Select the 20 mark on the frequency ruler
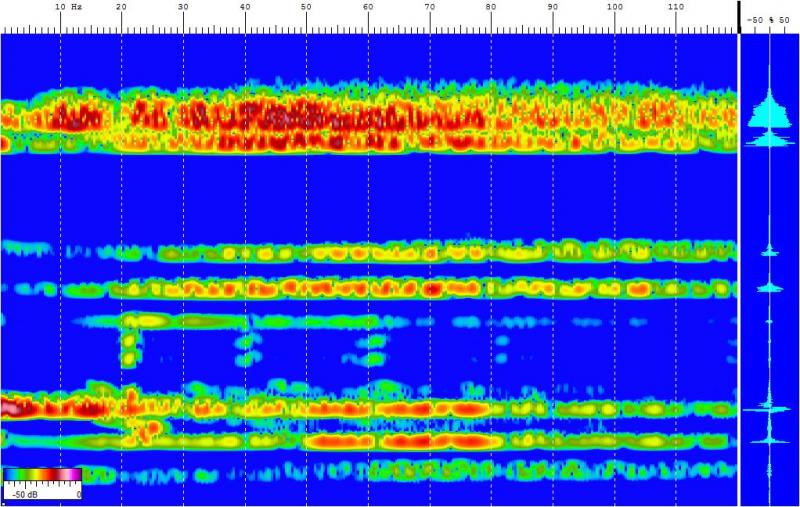This screenshot has width=800, height=507. pos(121,7)
